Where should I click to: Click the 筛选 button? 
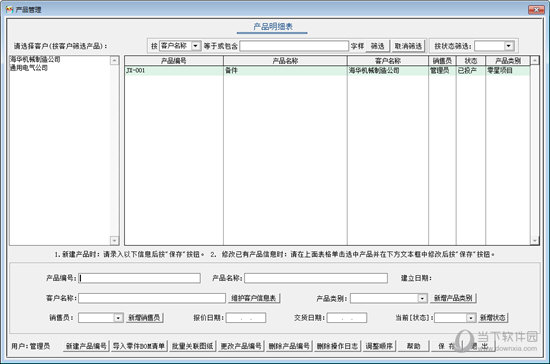[377, 46]
